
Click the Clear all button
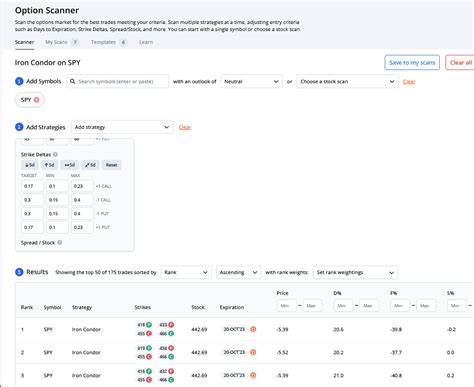coord(460,63)
